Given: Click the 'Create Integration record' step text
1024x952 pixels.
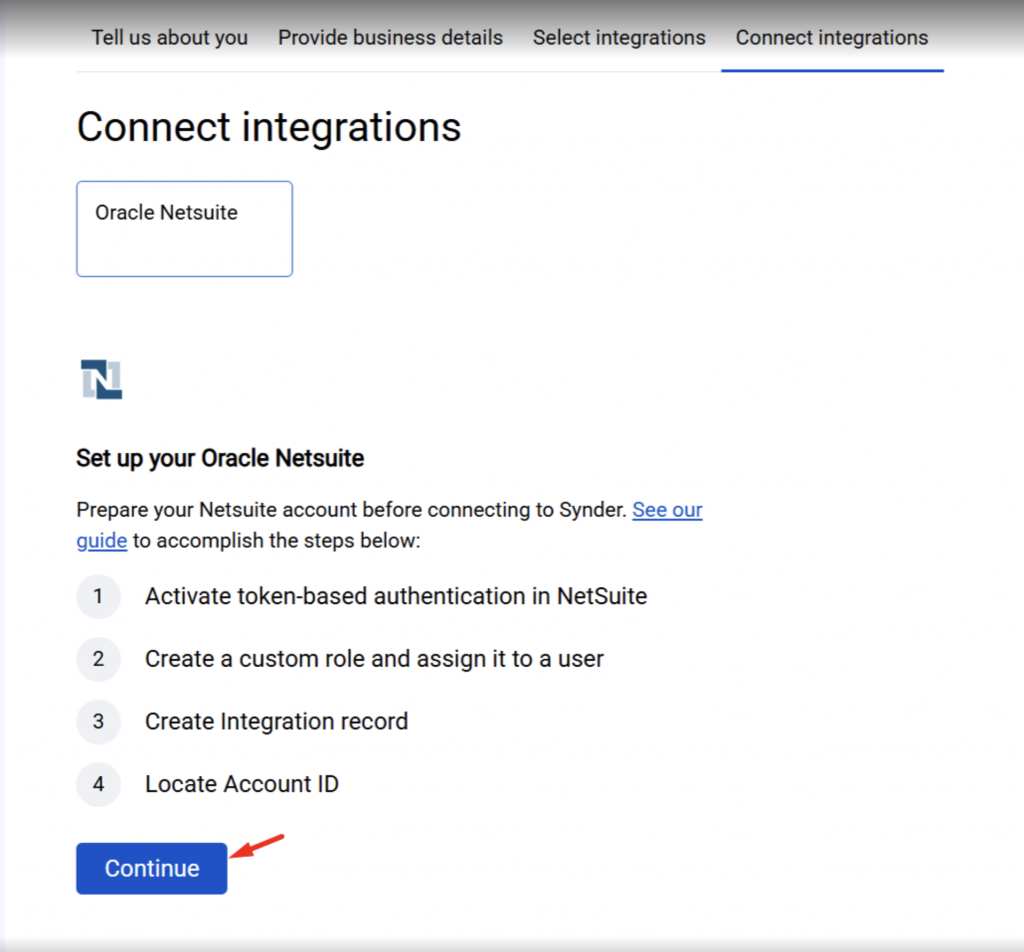Looking at the screenshot, I should pyautogui.click(x=276, y=722).
